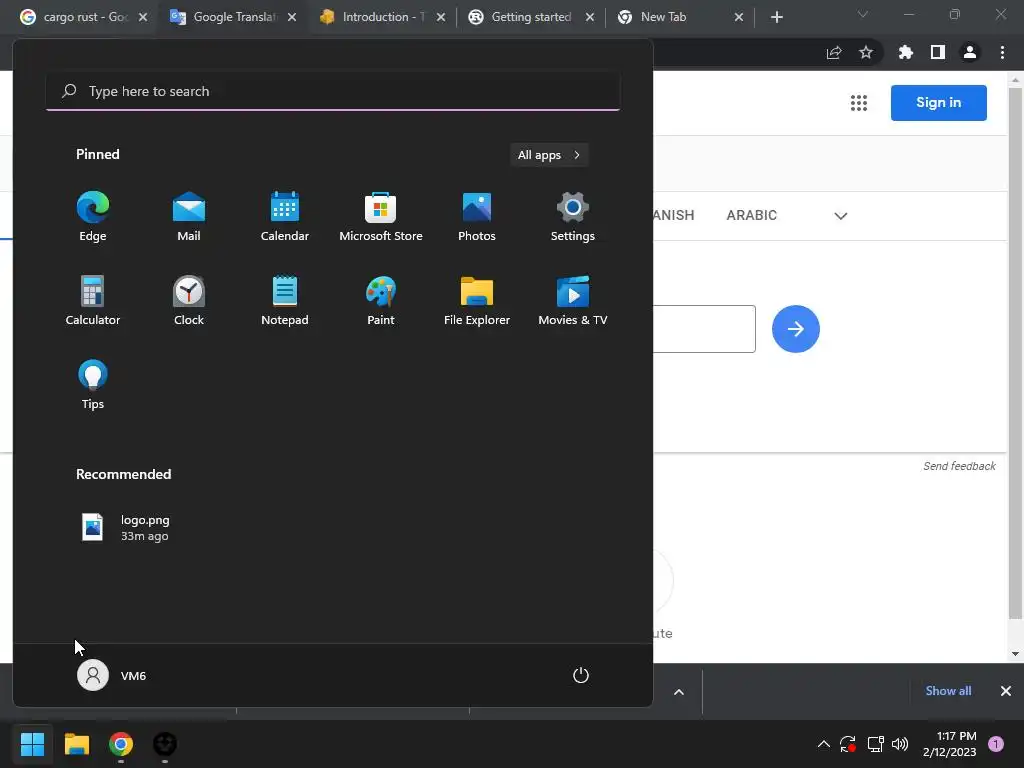The image size is (1024, 768).
Task: Launch the Photos app
Action: click(477, 217)
